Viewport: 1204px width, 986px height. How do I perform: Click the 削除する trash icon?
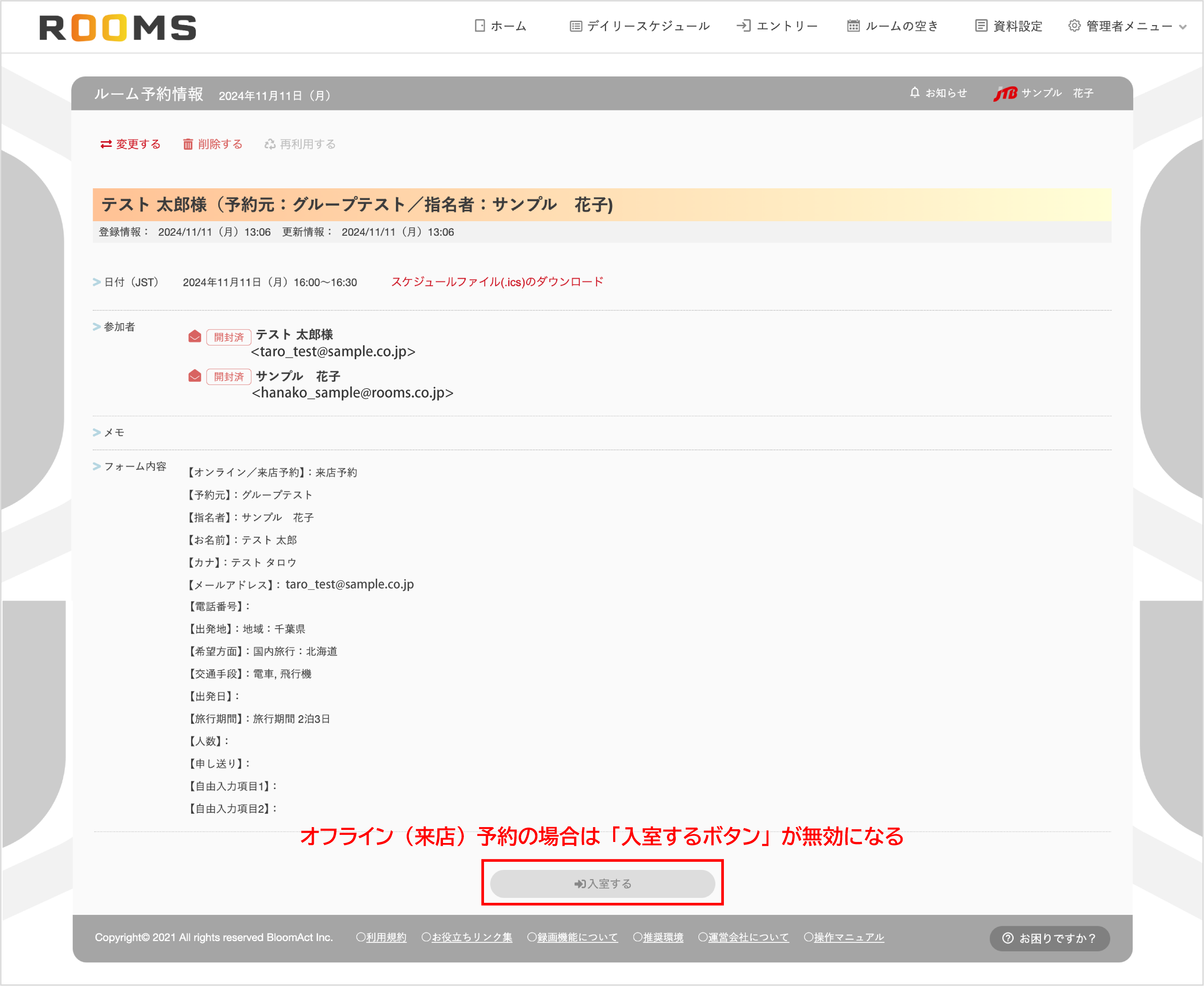[189, 144]
